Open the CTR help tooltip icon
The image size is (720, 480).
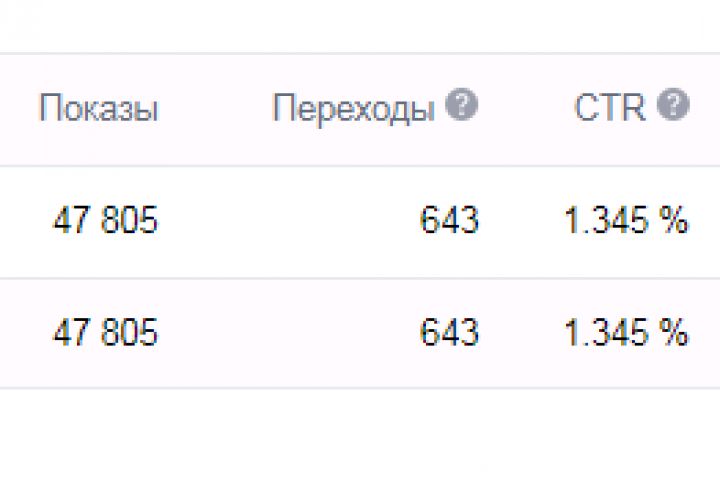[x=674, y=107]
